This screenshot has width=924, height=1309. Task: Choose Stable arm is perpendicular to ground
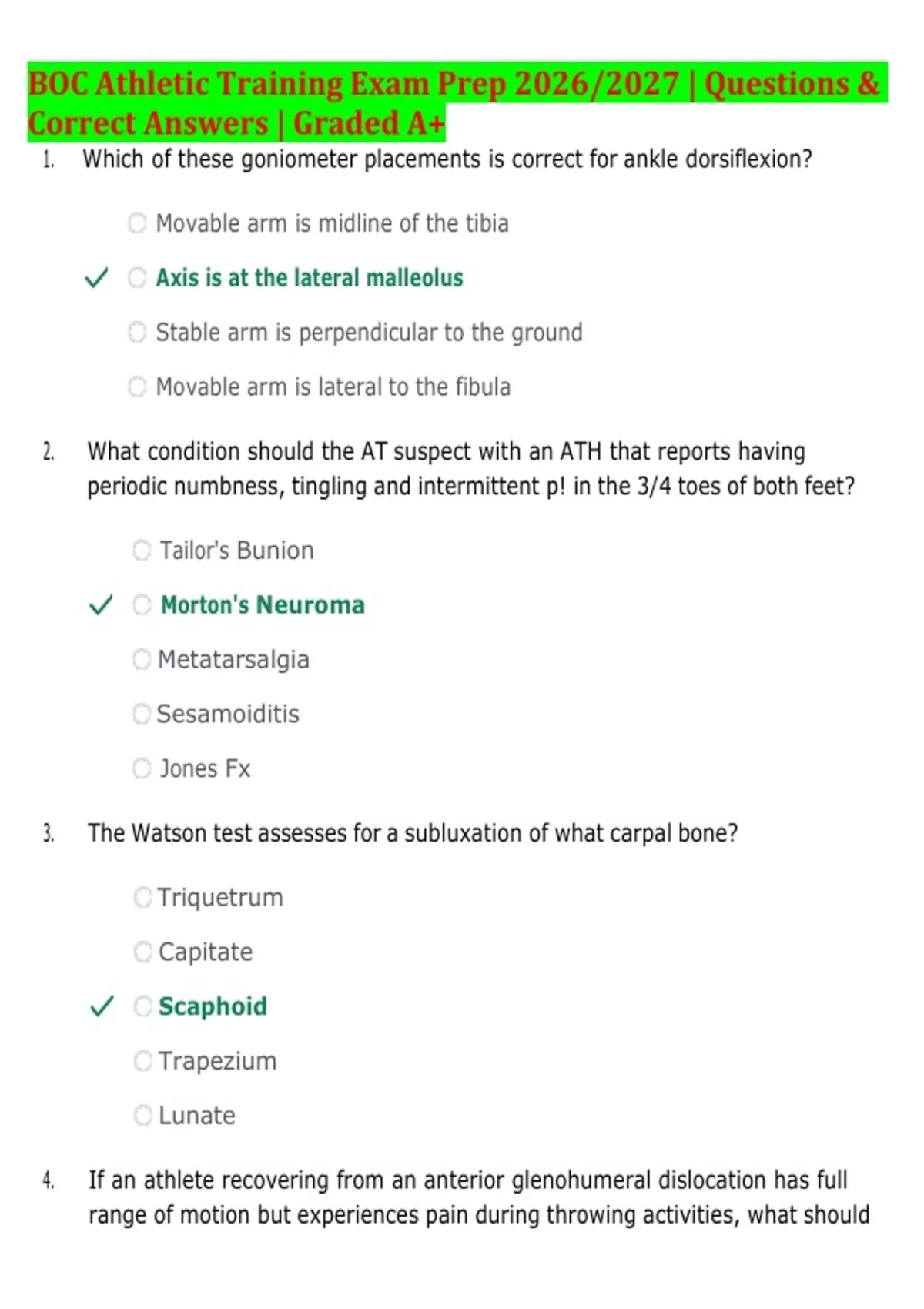137,333
